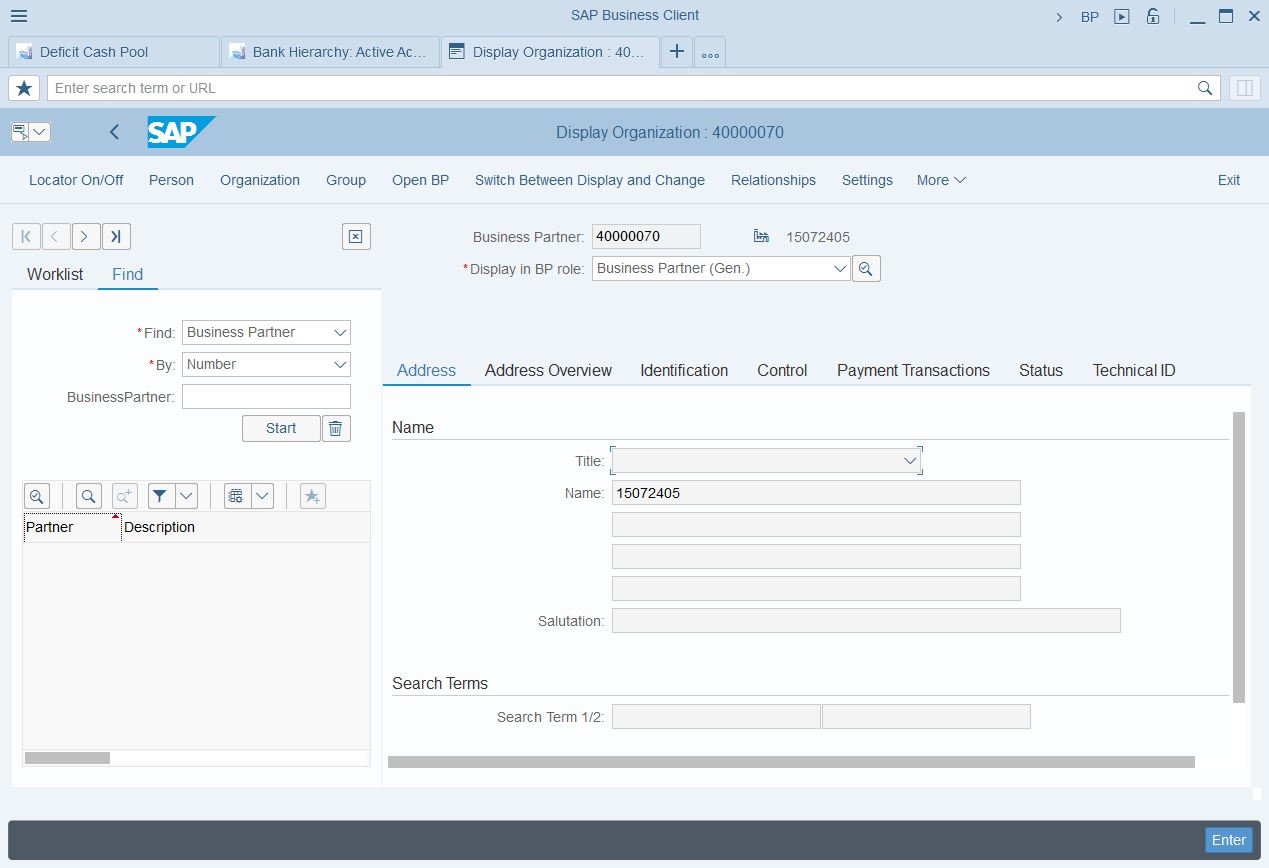Click the search magnifier in URL bar
This screenshot has width=1269, height=868.
coord(1205,88)
